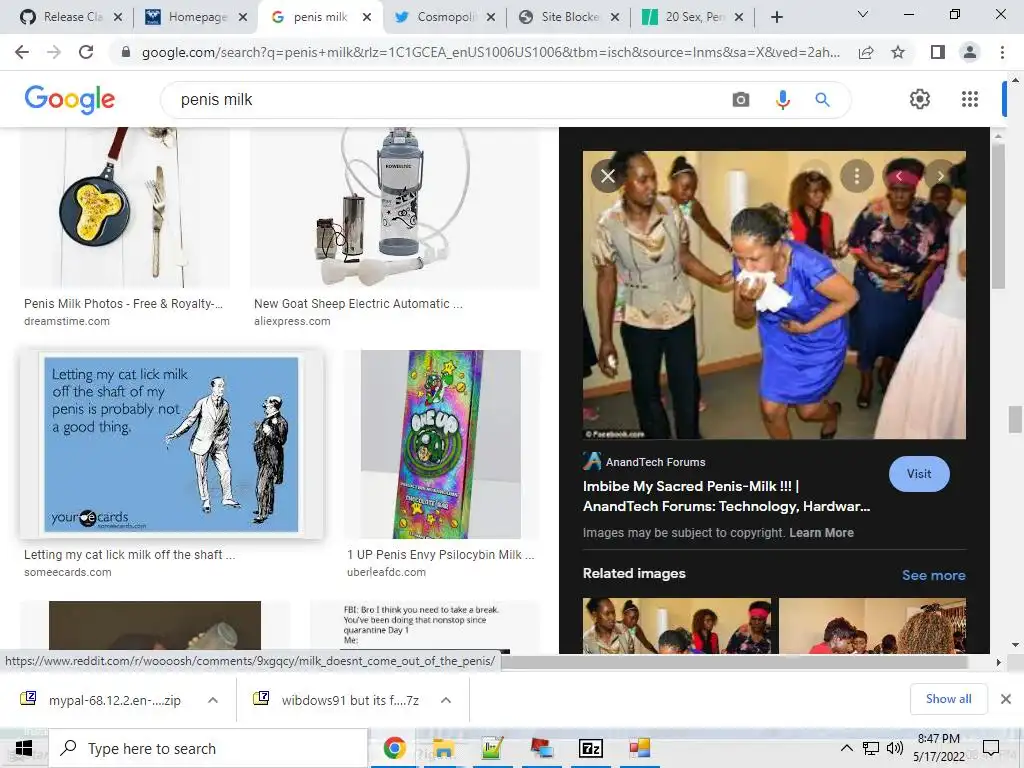This screenshot has width=1024, height=768.
Task: Open a new browser tab
Action: [x=776, y=17]
